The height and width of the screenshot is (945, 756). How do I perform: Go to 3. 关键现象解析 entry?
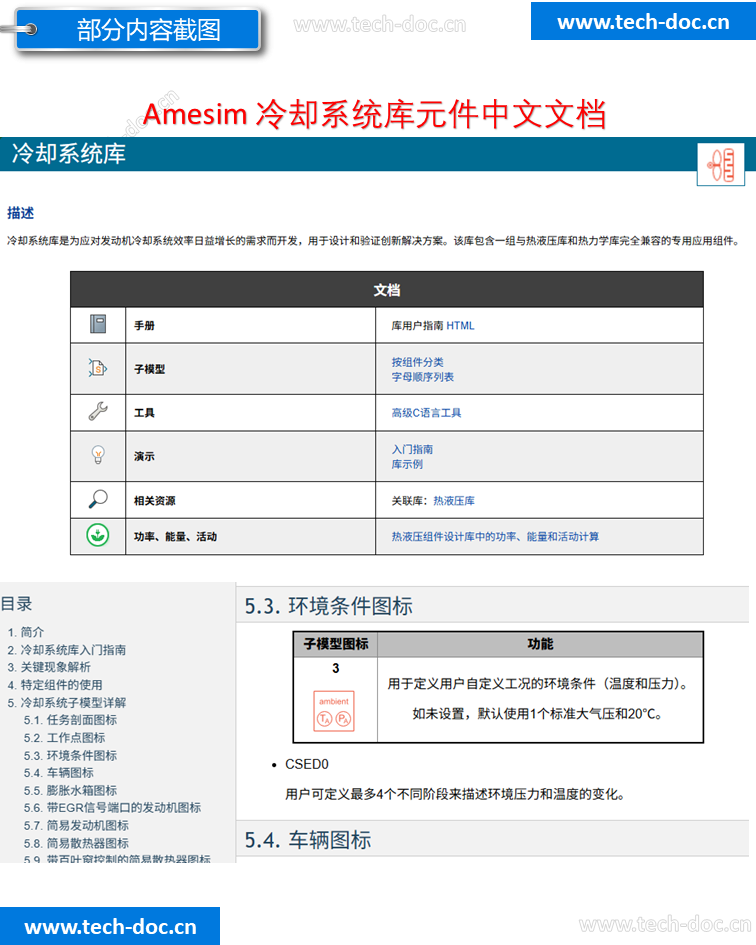point(49,667)
